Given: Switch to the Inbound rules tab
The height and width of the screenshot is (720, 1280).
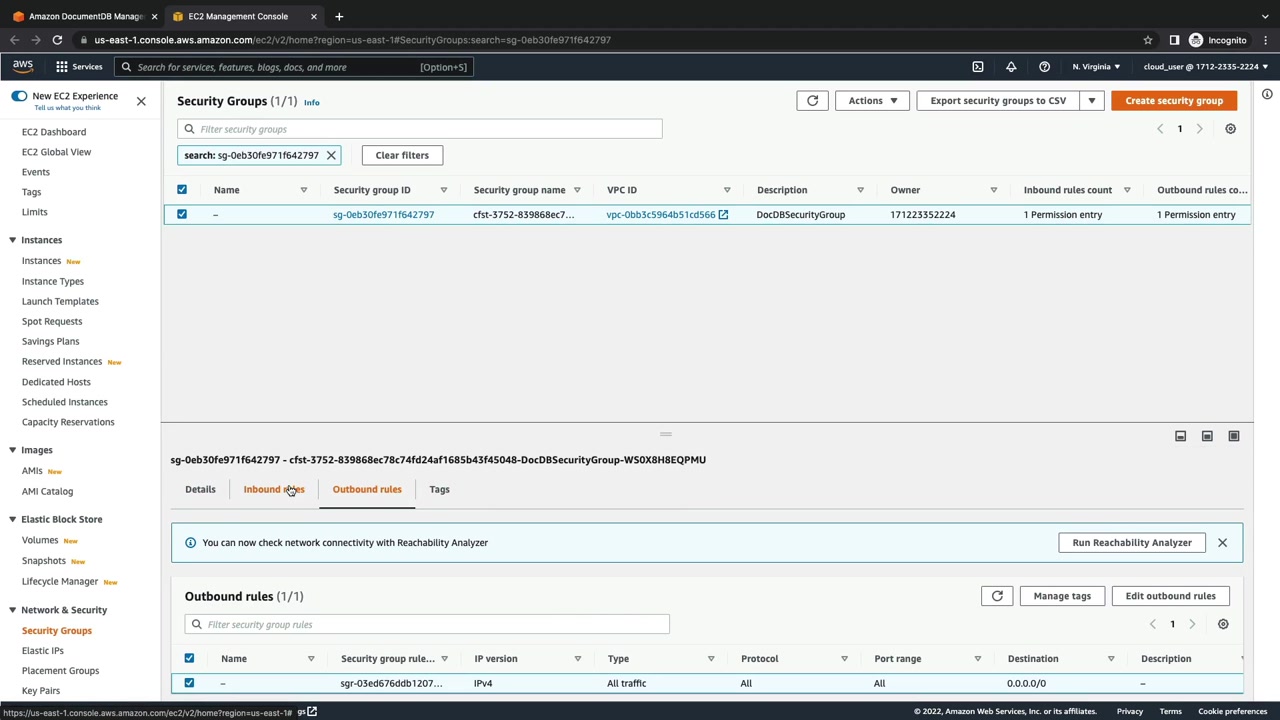Looking at the screenshot, I should (x=274, y=490).
